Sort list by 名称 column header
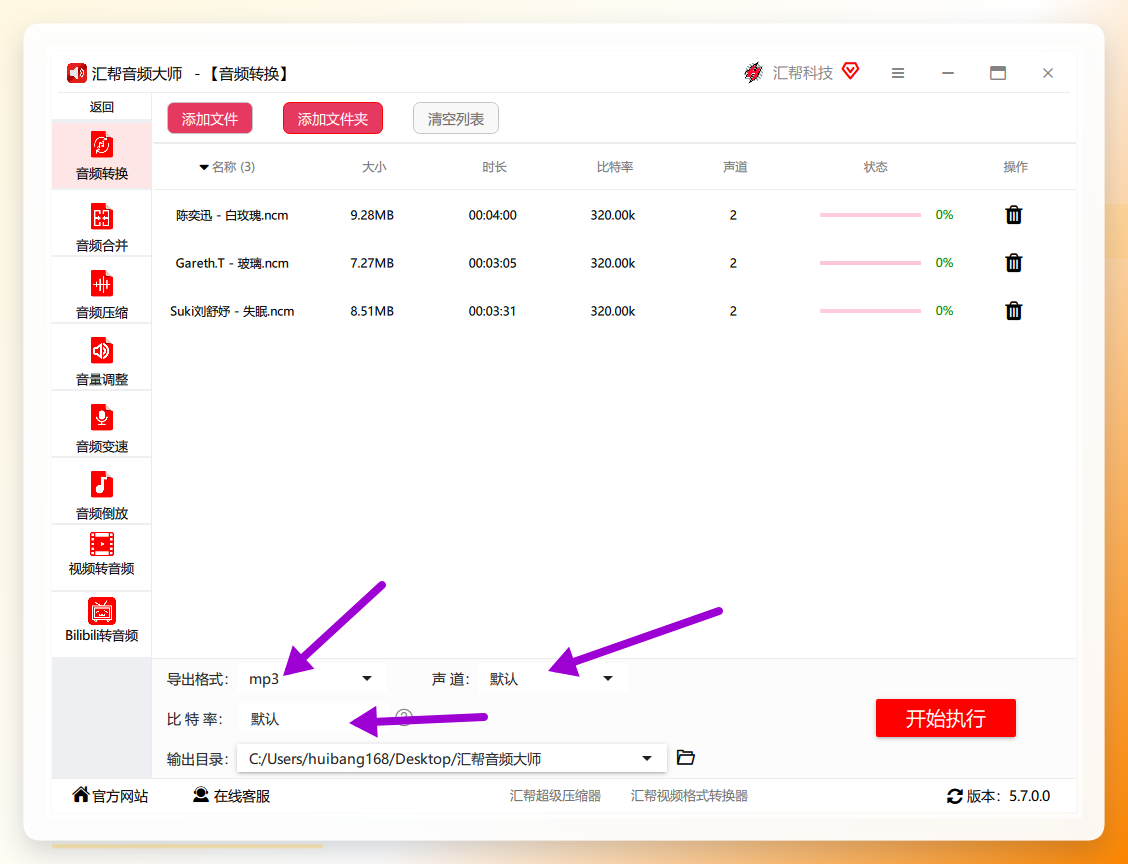 click(227, 167)
